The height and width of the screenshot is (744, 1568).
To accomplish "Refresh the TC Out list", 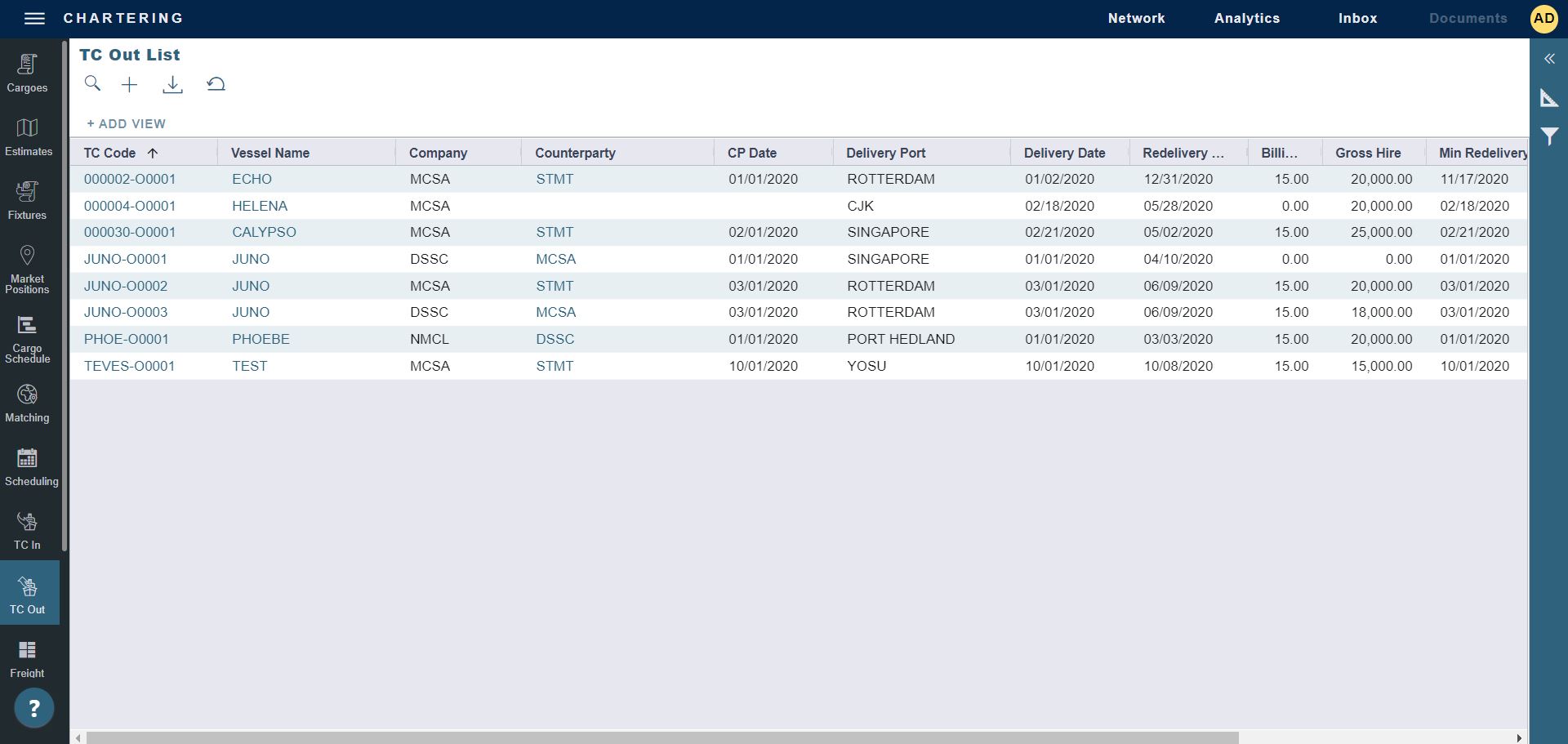I will [216, 84].
